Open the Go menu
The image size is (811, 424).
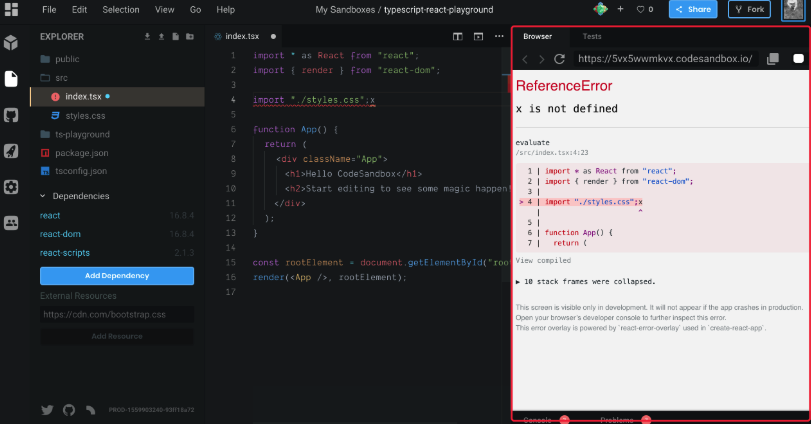(x=195, y=9)
